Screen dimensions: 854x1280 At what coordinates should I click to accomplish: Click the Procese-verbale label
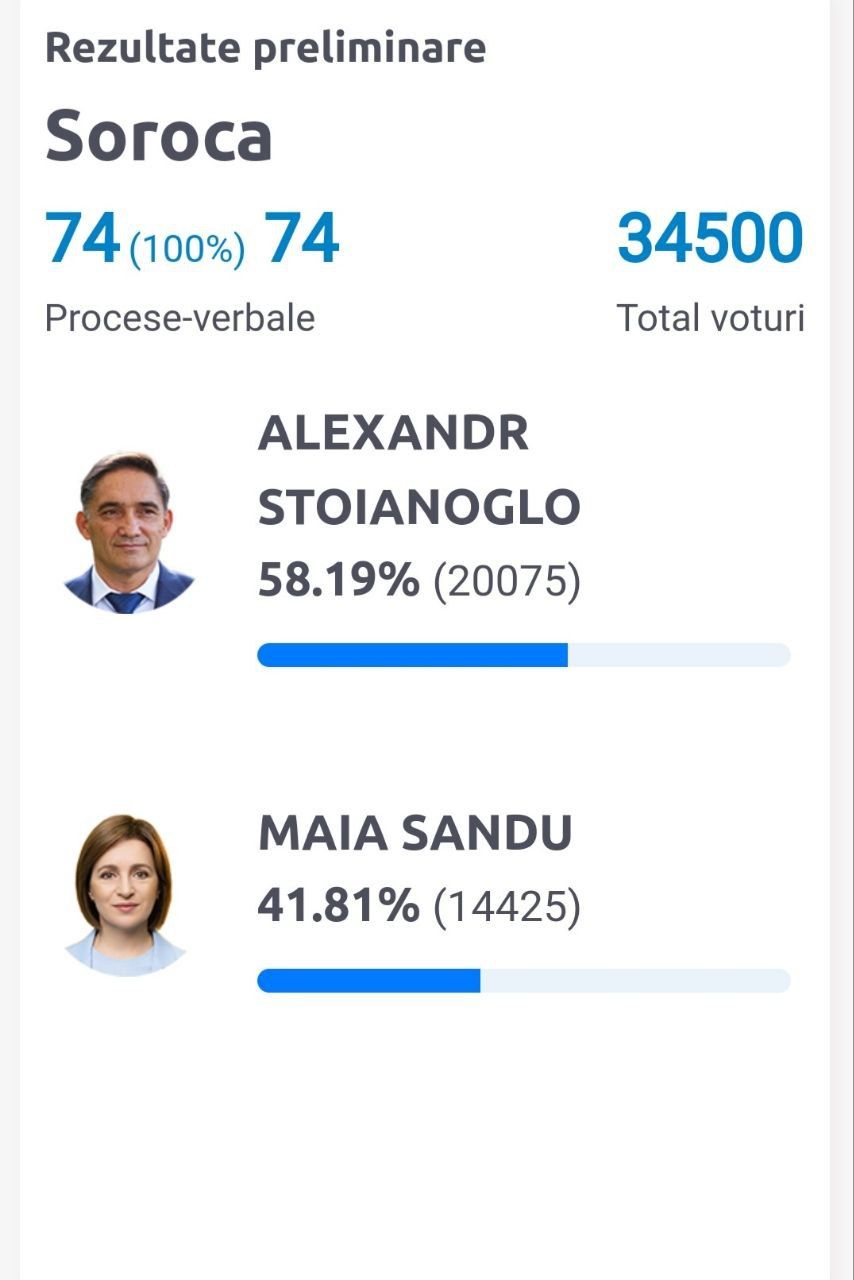pyautogui.click(x=180, y=318)
